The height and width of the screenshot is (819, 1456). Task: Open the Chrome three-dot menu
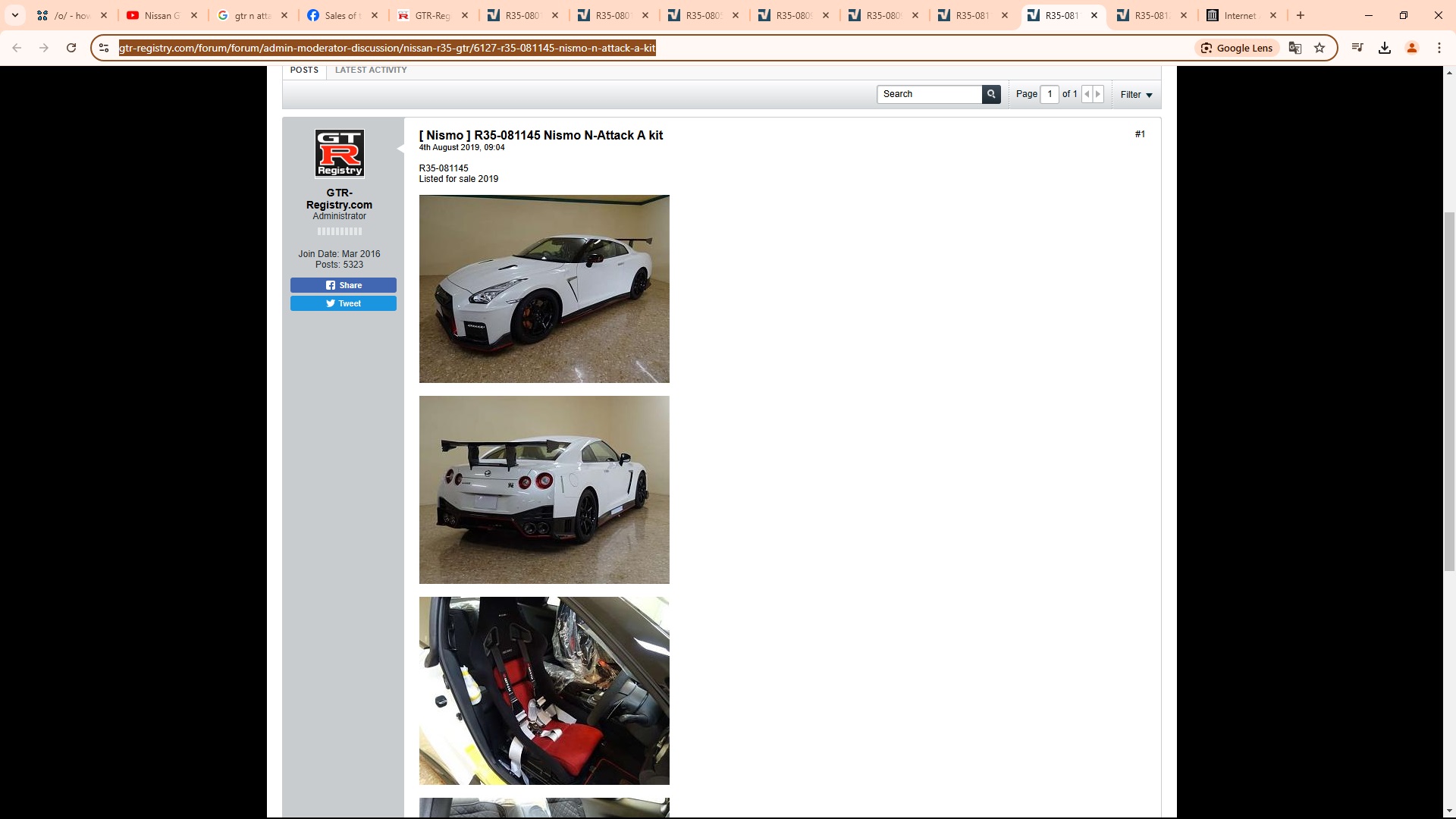tap(1439, 48)
